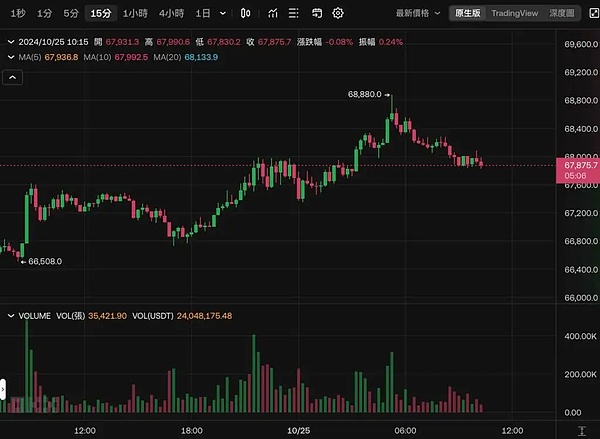Click the 400.00K volume axis label
Viewport: 600px width, 439px height.
point(580,336)
